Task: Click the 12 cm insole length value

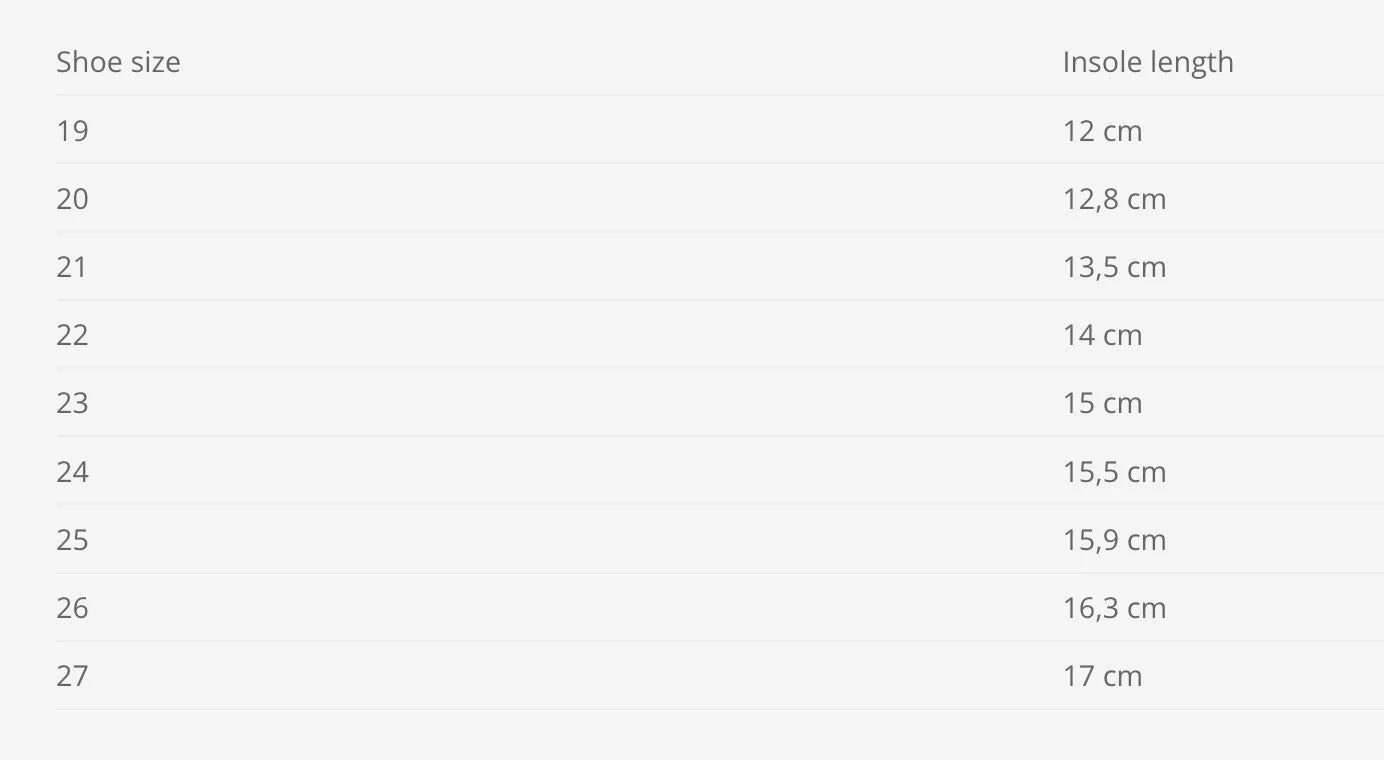Action: tap(1102, 131)
